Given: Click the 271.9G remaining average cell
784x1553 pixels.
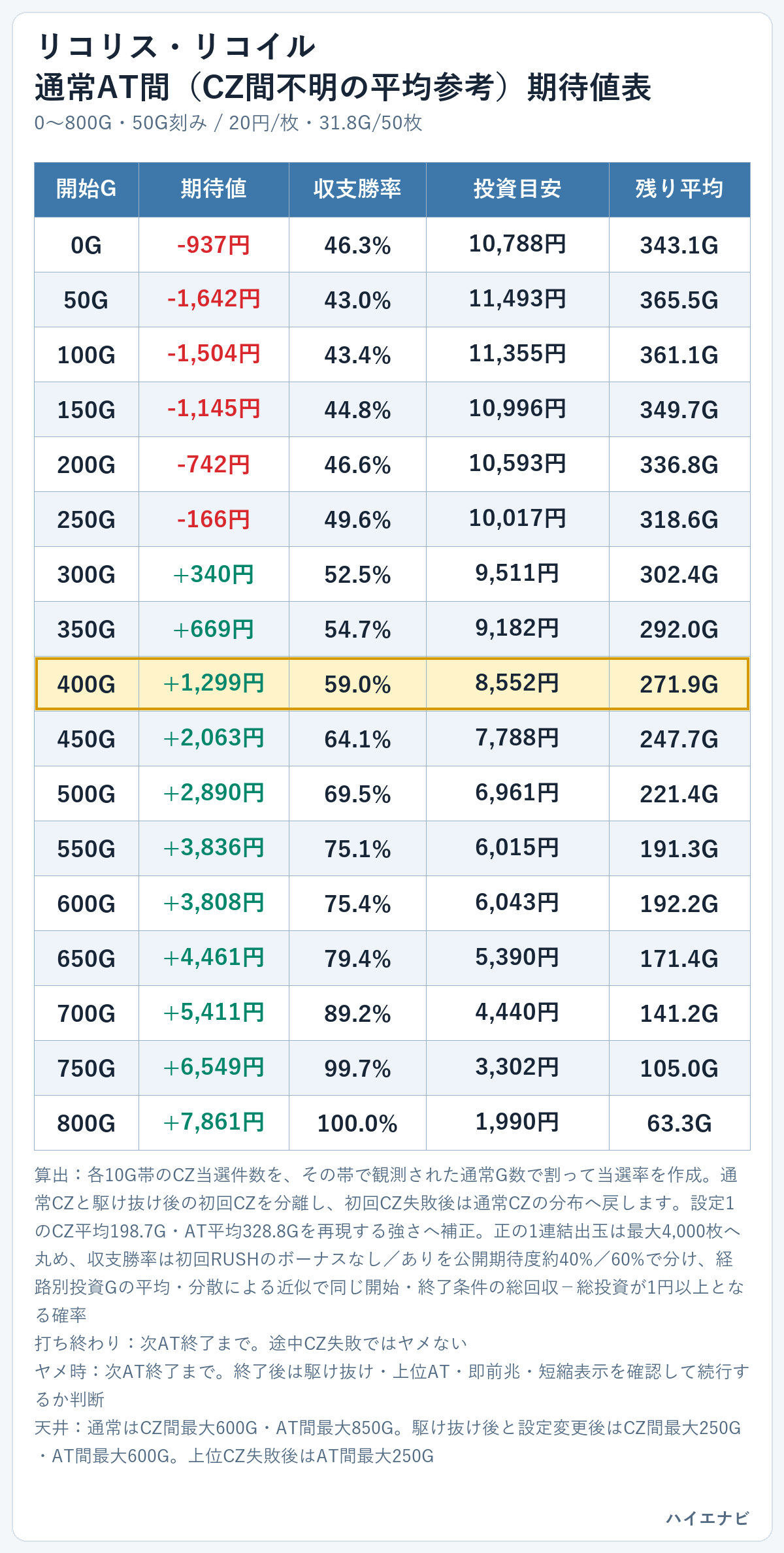Looking at the screenshot, I should pyautogui.click(x=679, y=684).
